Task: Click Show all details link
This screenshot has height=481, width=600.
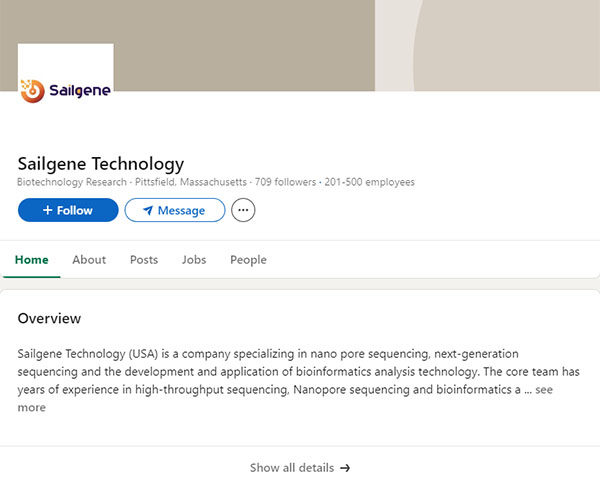Action: [300, 468]
